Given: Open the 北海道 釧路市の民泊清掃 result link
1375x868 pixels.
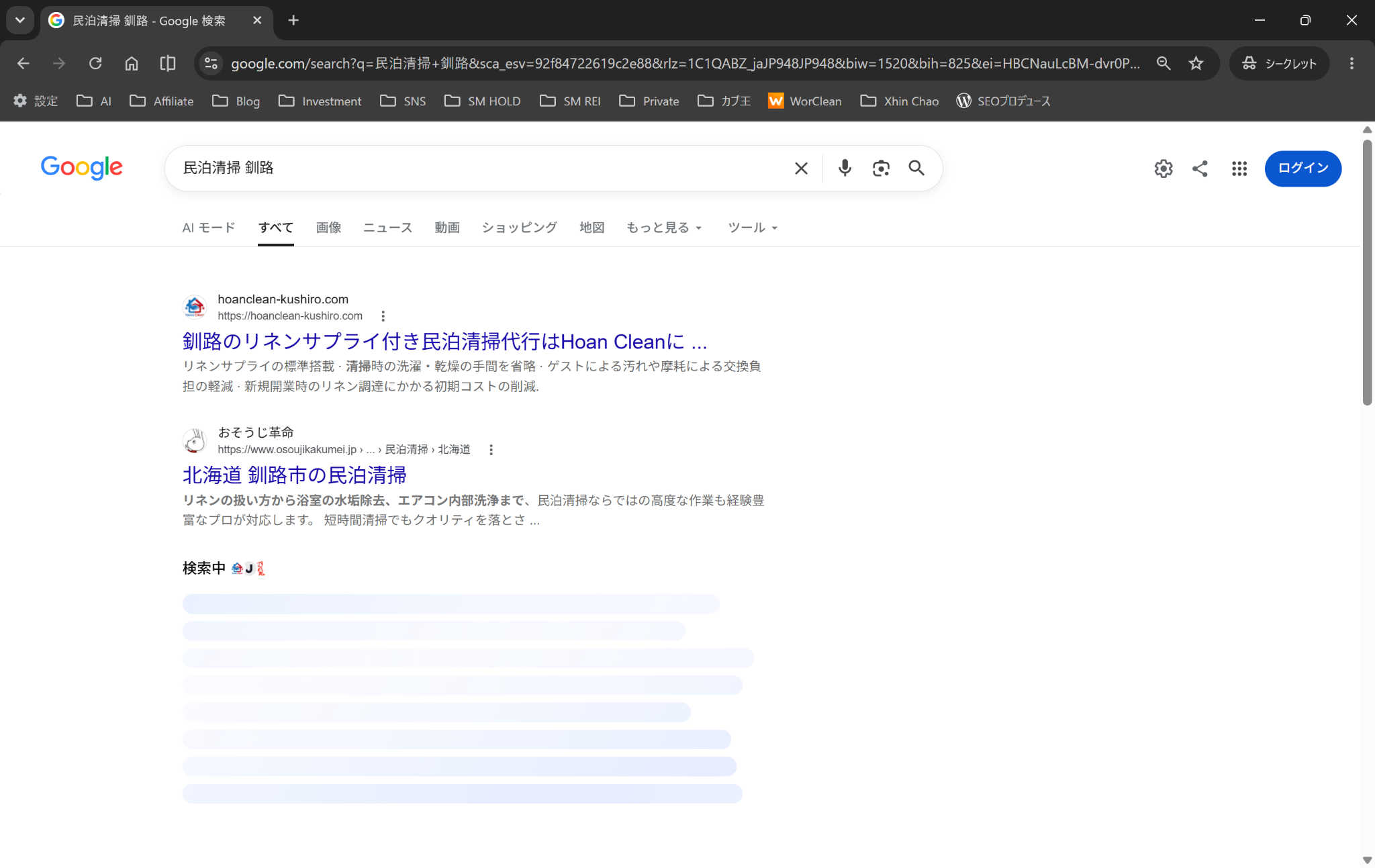Looking at the screenshot, I should (294, 475).
